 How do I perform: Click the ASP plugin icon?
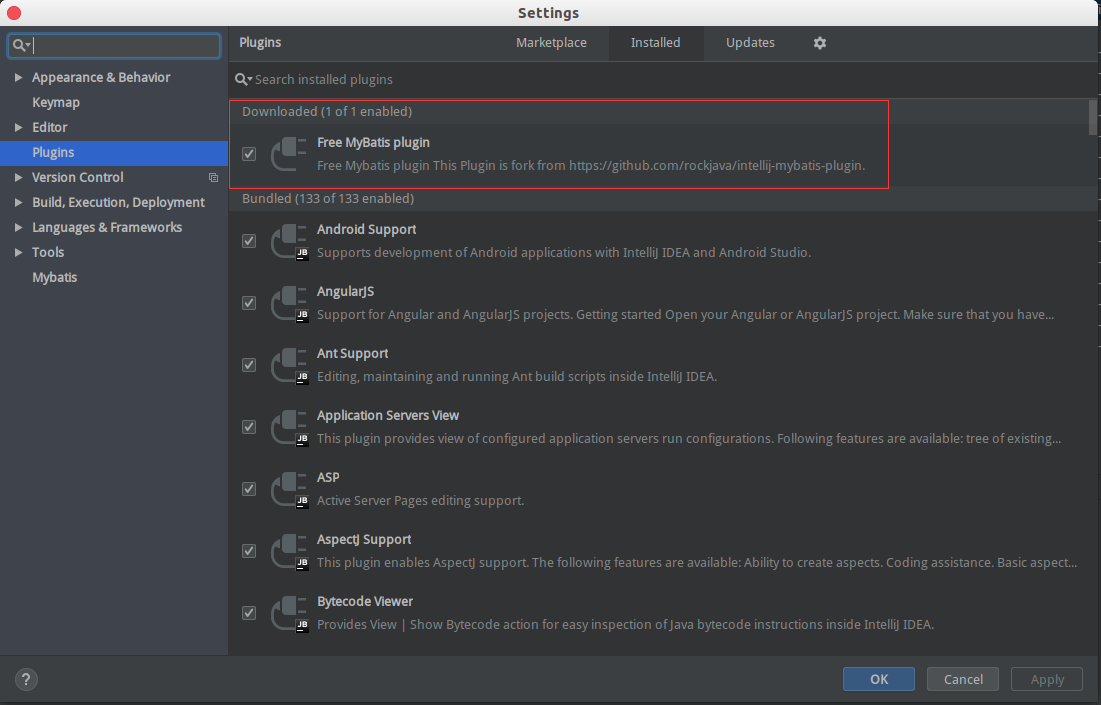point(289,488)
